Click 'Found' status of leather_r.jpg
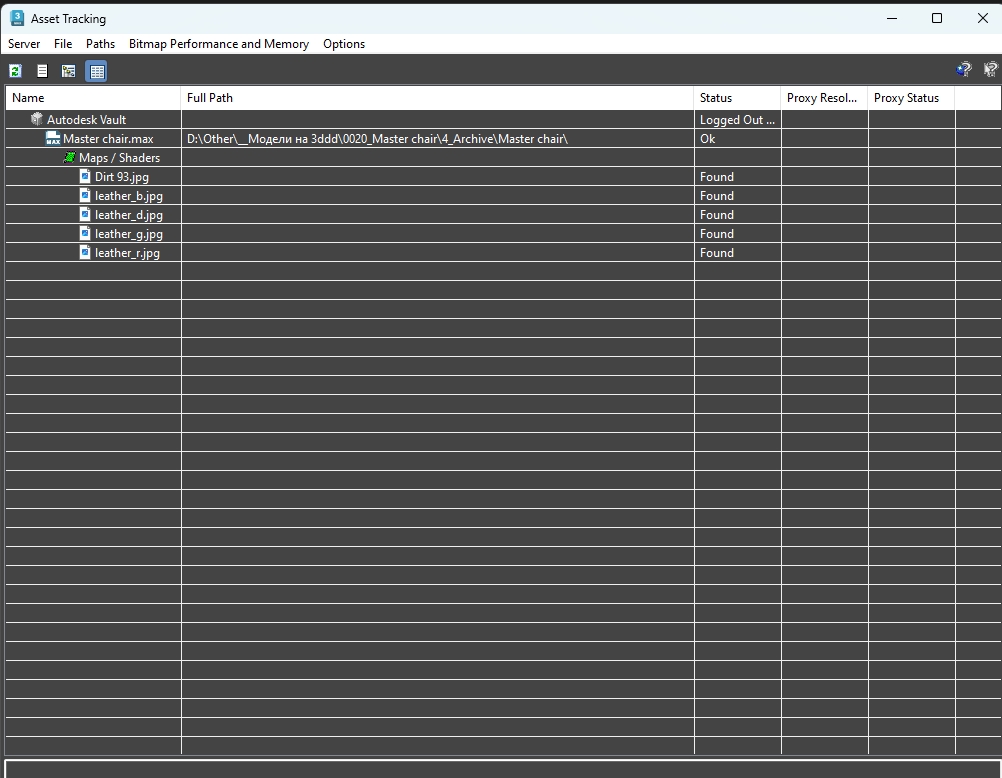The height and width of the screenshot is (778, 1002). 737,253
